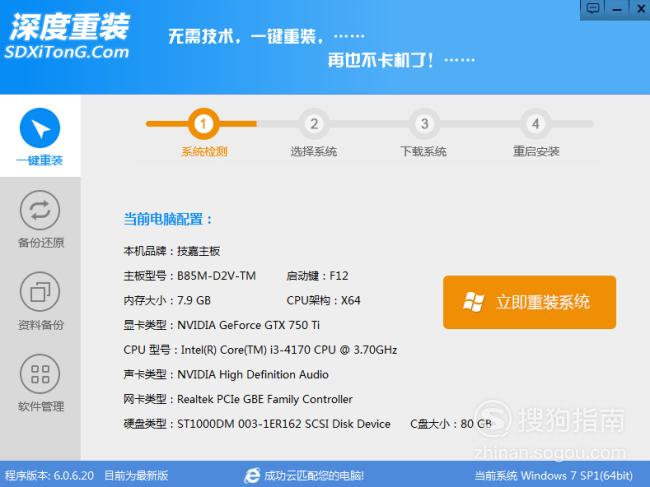Screen dimensions: 650x487
Task: Open the 备份还原 backup restore icon
Action: pos(40,210)
